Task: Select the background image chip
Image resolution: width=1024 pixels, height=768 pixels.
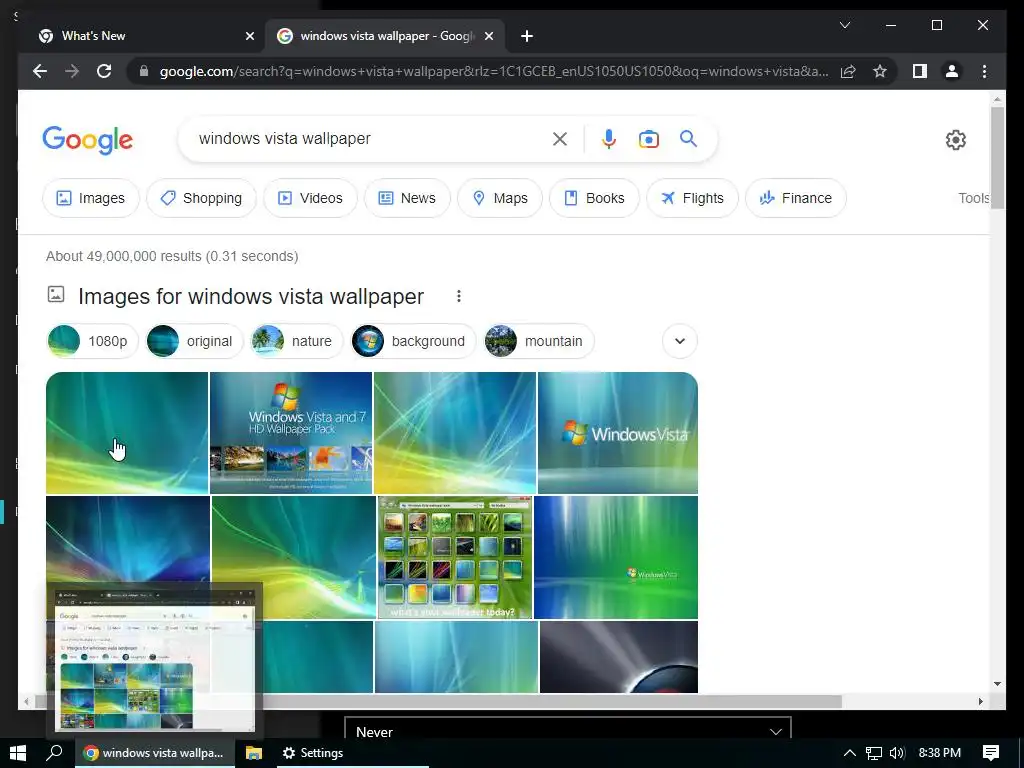Action: pyautogui.click(x=413, y=341)
